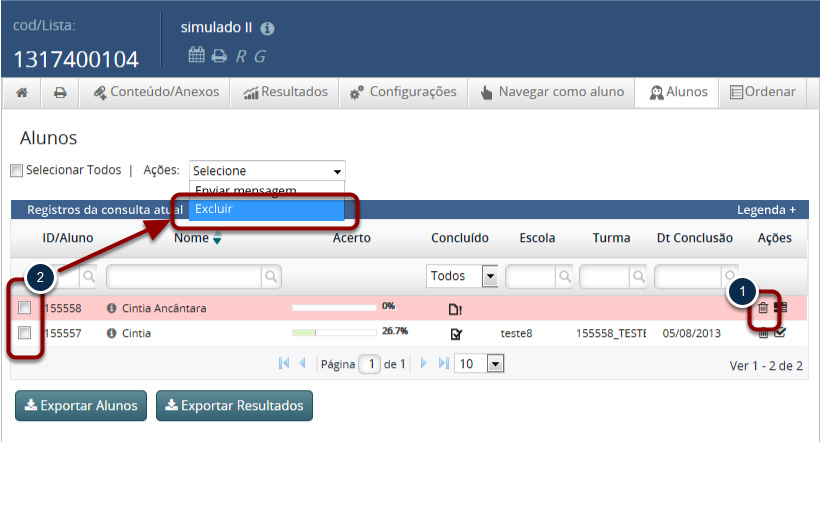Click the date 05/08/2013
This screenshot has width=820, height=506.
tap(691, 334)
